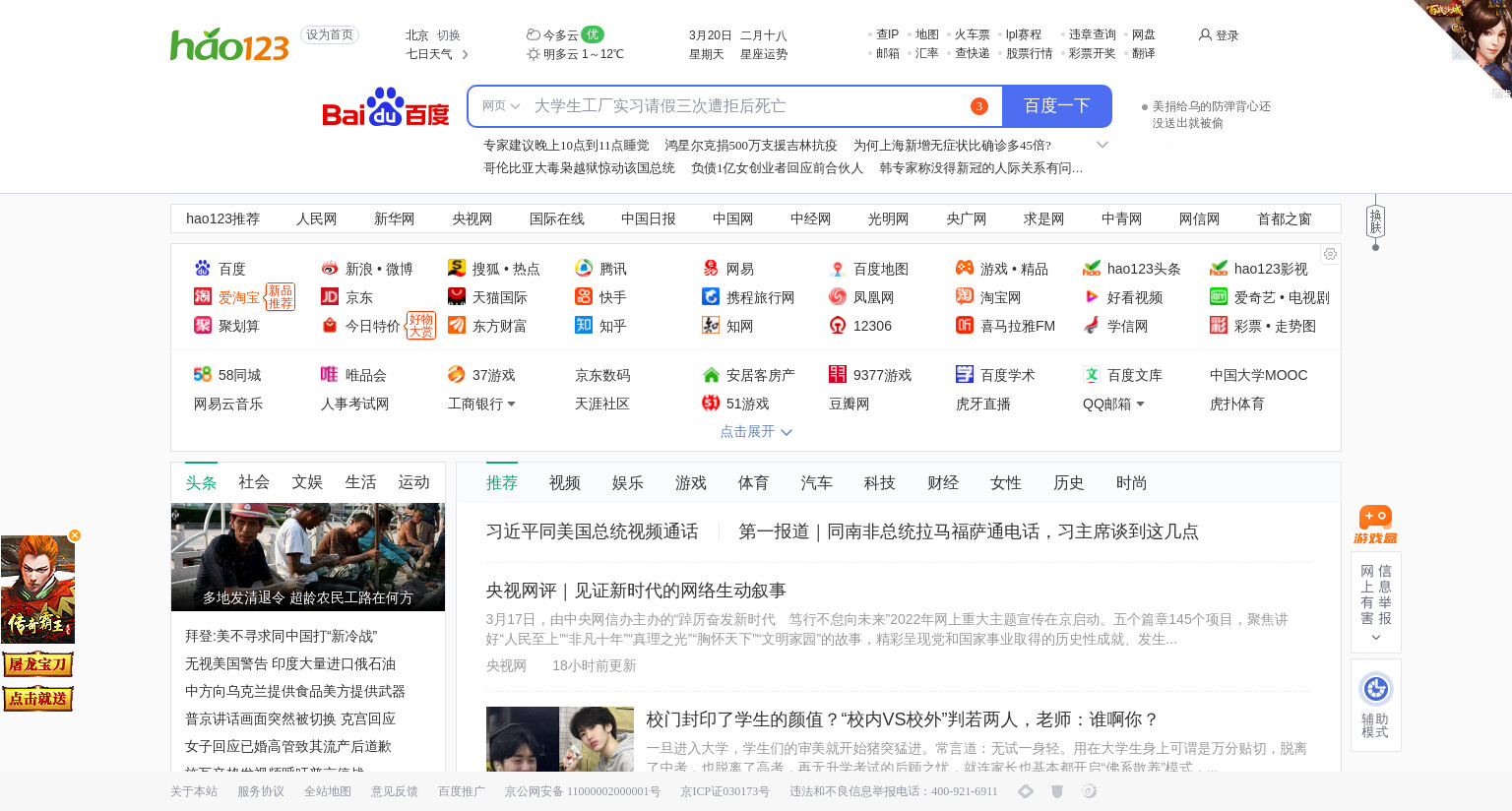Open headline 央视网评 见证新时代的网络生动叙事
1512x811 pixels.
point(636,591)
